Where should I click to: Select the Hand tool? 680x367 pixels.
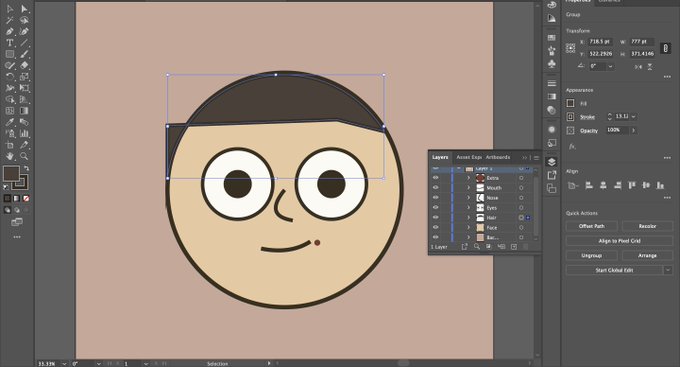10,156
